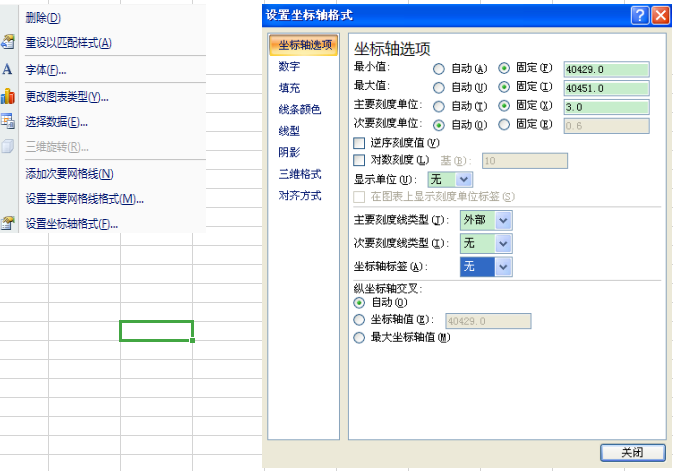This screenshot has width=673, height=471.
Task: Switch to the 对齐方式 category
Action: tap(300, 196)
